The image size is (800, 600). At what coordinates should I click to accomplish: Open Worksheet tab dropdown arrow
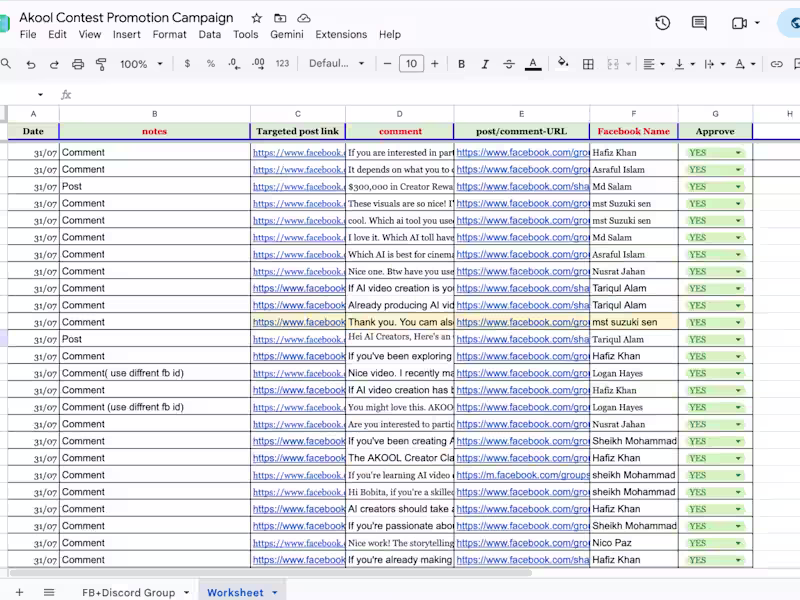coord(275,593)
